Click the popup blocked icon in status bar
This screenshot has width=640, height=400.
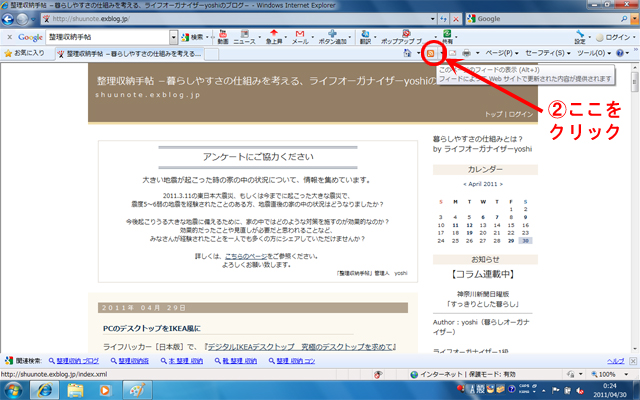click(x=378, y=374)
